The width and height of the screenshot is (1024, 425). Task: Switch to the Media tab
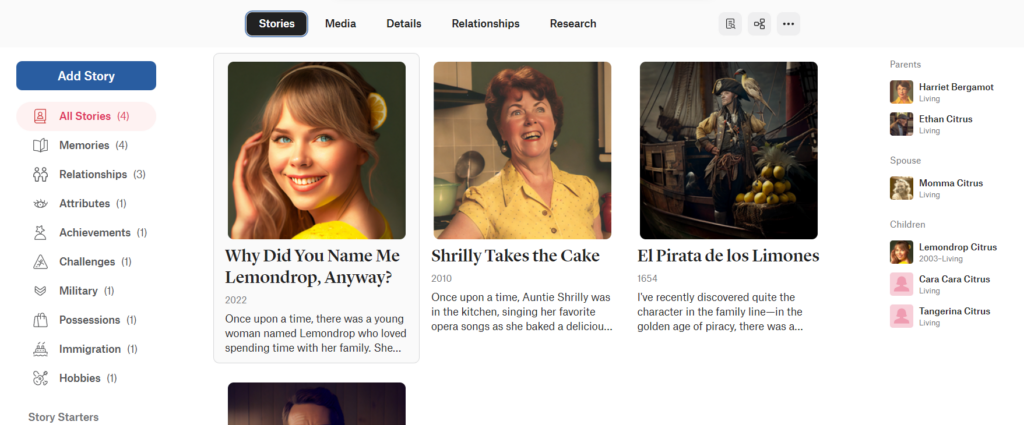tap(340, 24)
